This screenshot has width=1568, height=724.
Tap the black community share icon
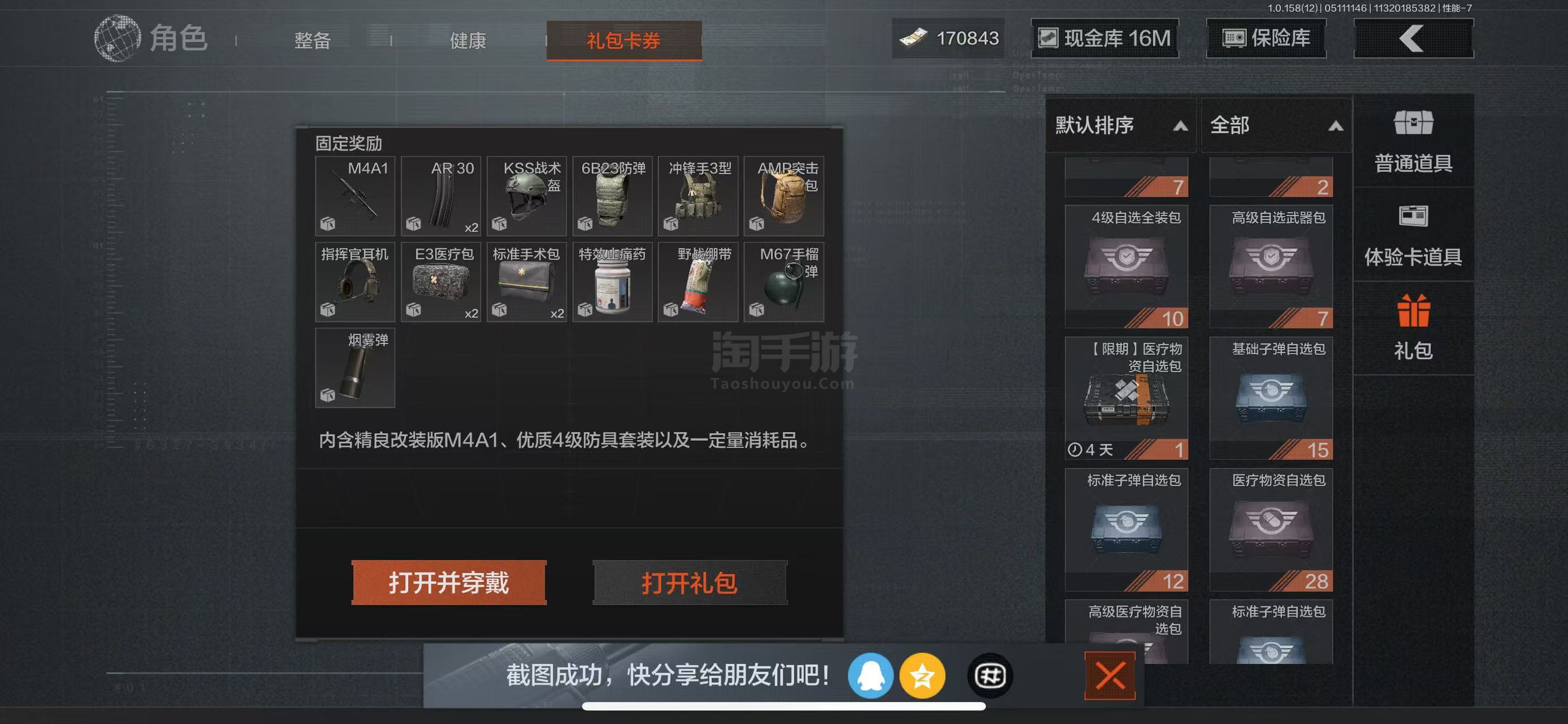tap(990, 676)
